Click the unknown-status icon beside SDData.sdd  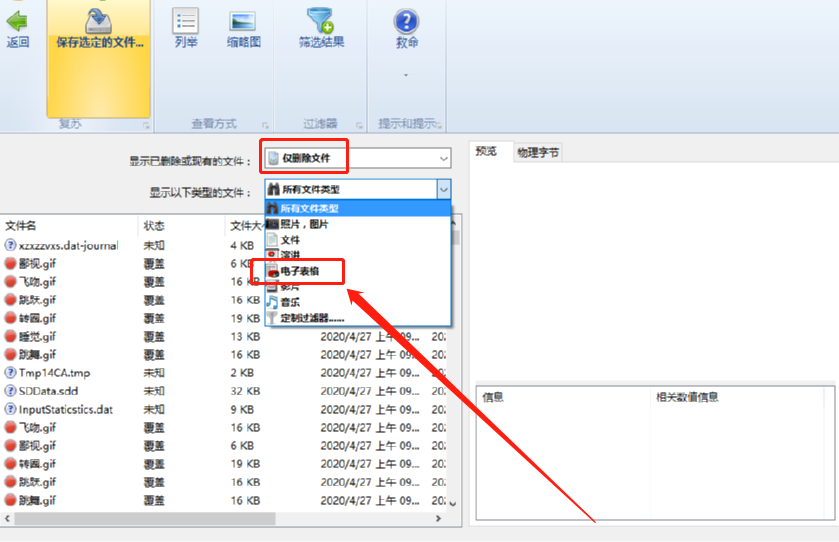[10, 391]
